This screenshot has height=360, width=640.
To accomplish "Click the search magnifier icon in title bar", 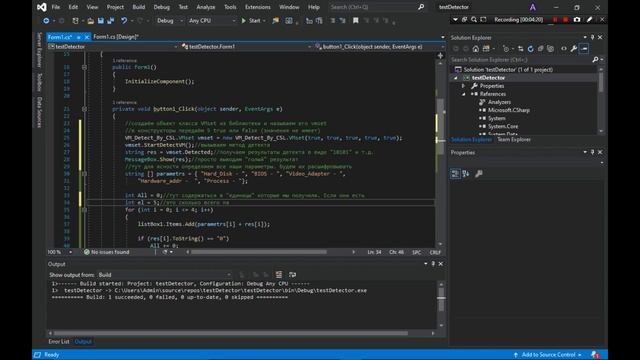I will click(x=421, y=7).
